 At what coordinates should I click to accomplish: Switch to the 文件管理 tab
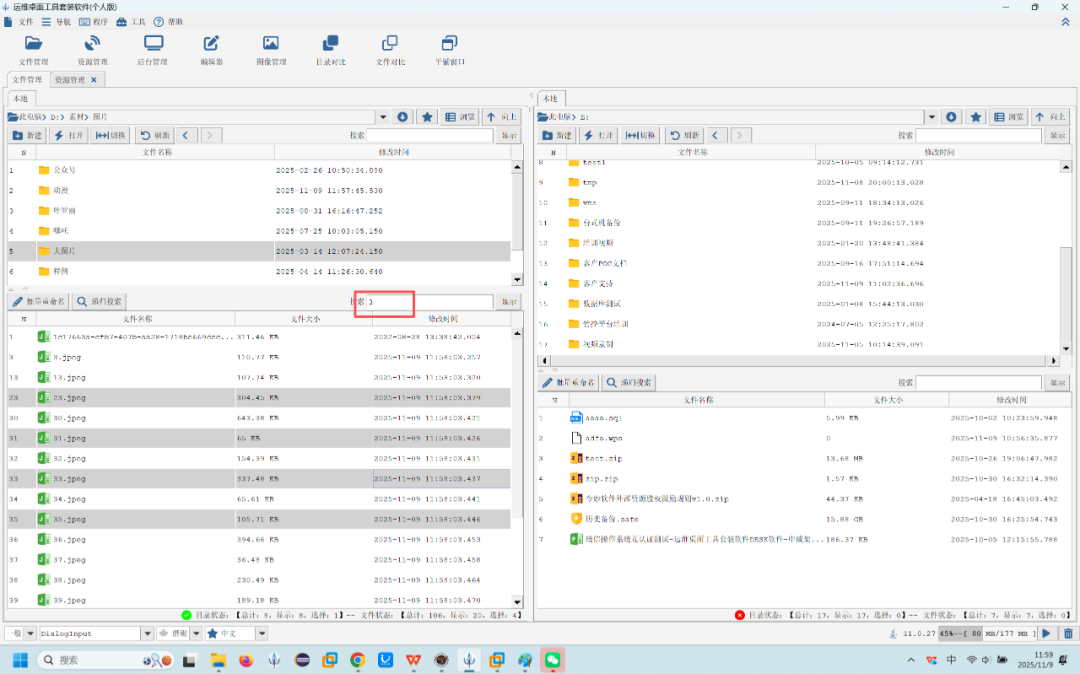(x=28, y=80)
